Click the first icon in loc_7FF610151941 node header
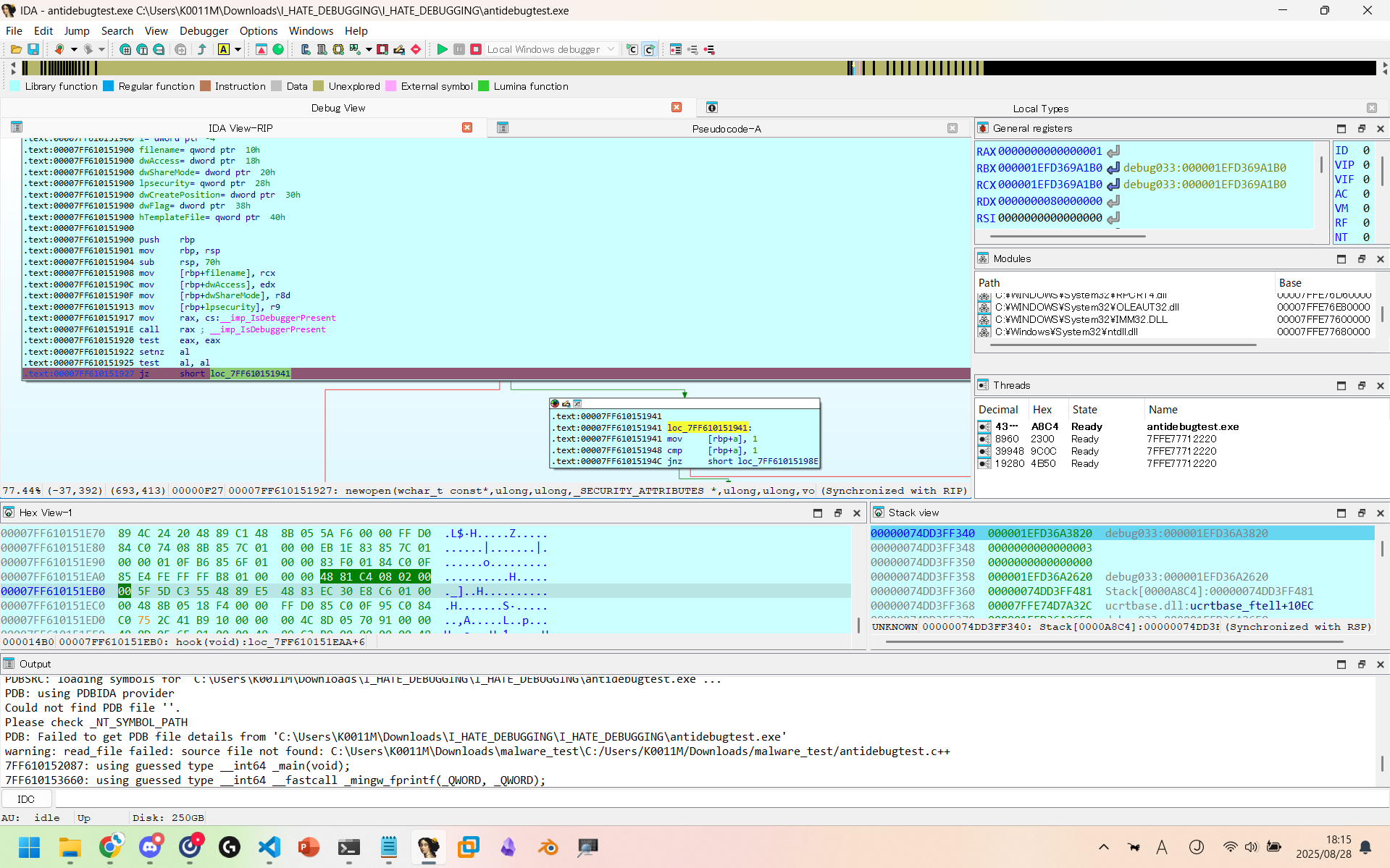The width and height of the screenshot is (1390, 868). click(556, 403)
